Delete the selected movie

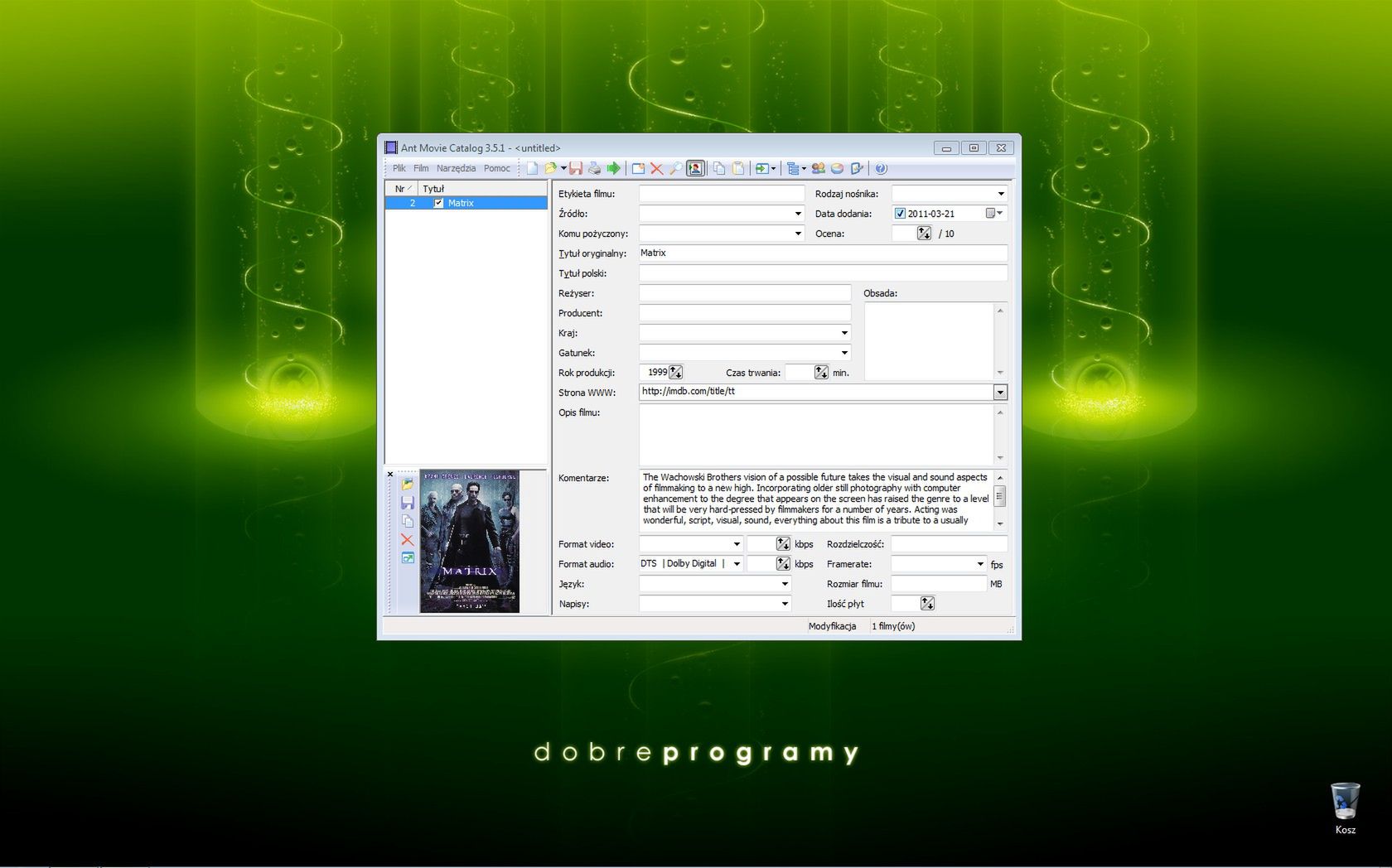pyautogui.click(x=655, y=168)
